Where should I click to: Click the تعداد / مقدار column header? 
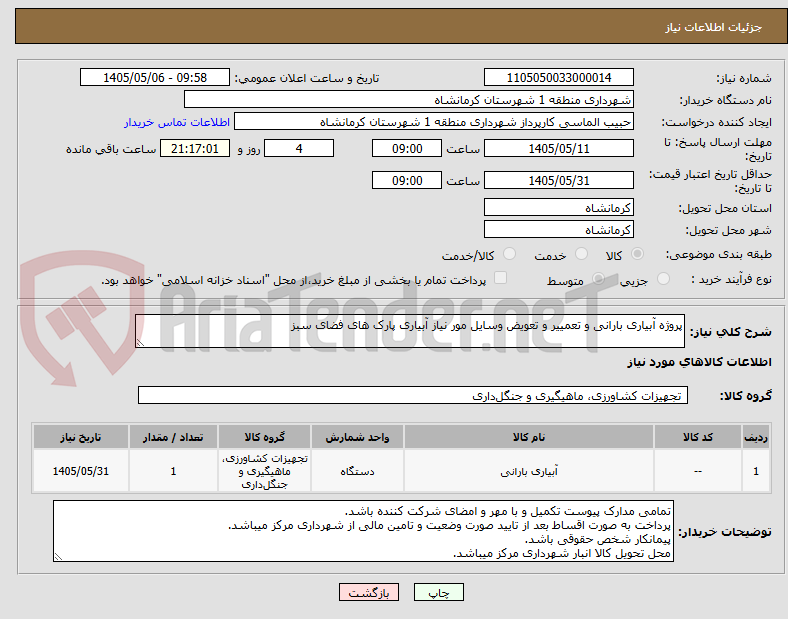click(x=173, y=437)
